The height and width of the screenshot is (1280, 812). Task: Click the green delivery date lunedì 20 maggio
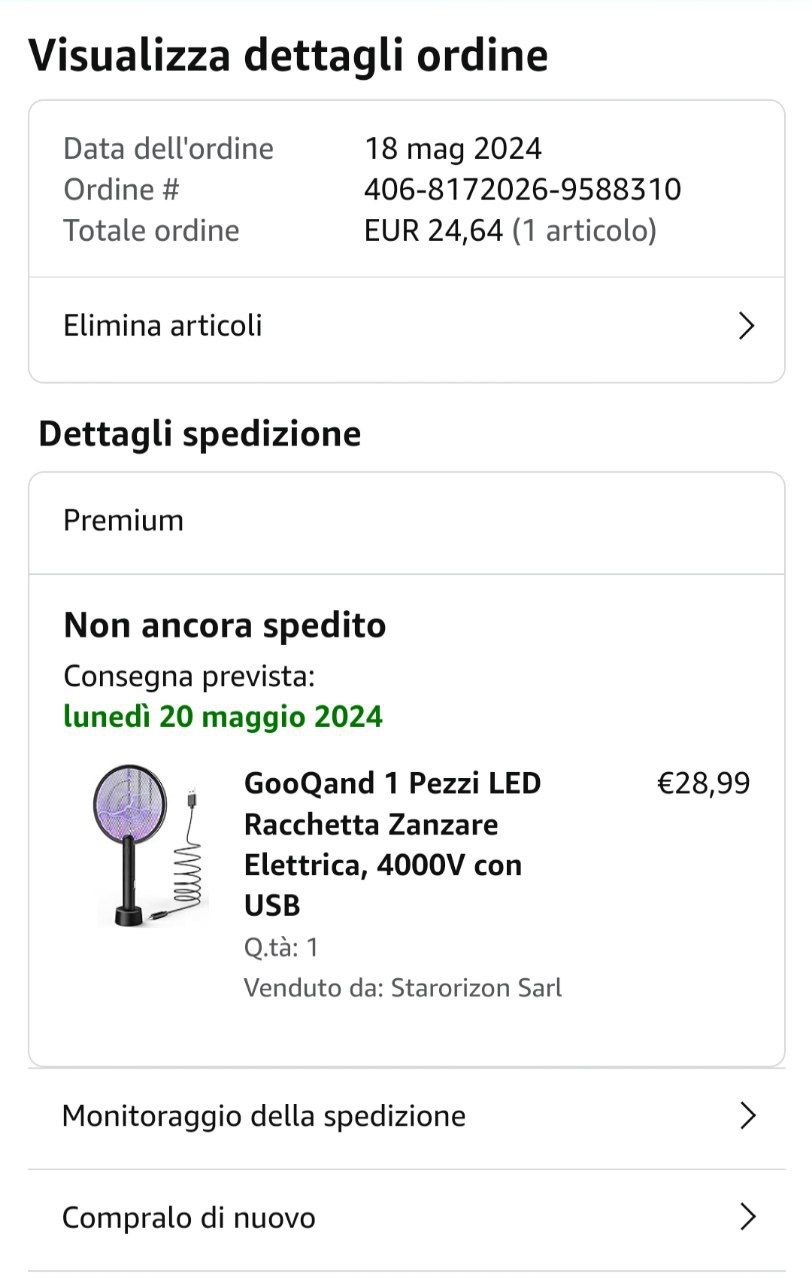tap(223, 717)
